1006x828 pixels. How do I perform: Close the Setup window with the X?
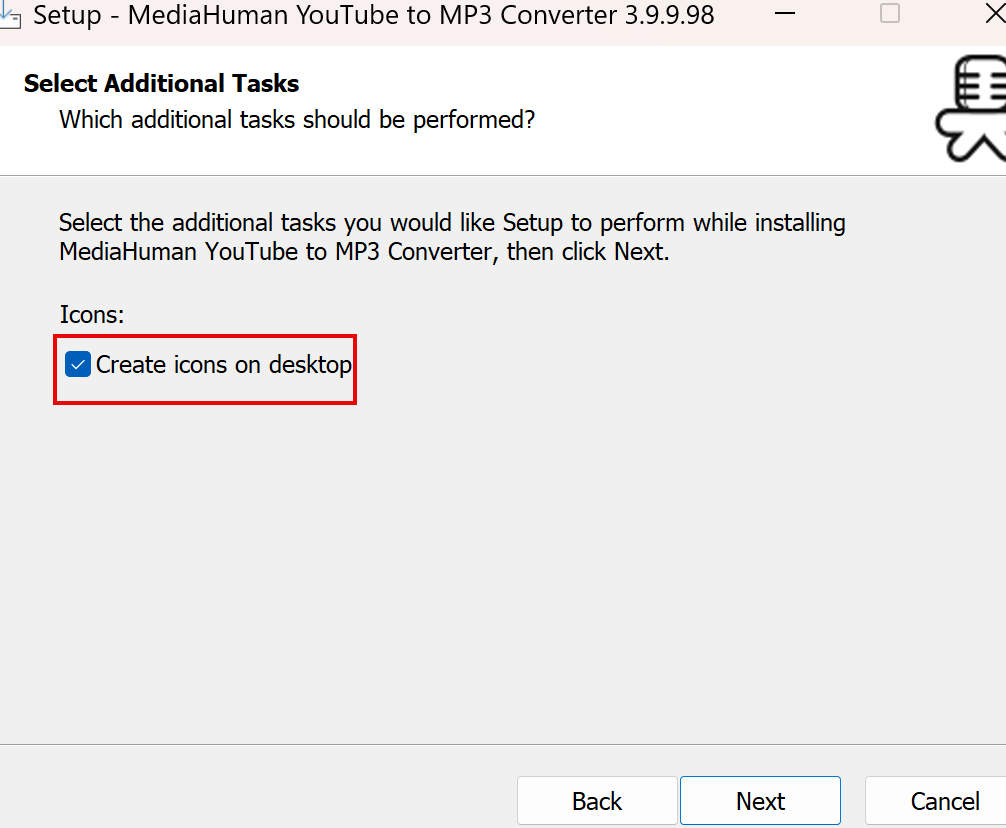[994, 14]
